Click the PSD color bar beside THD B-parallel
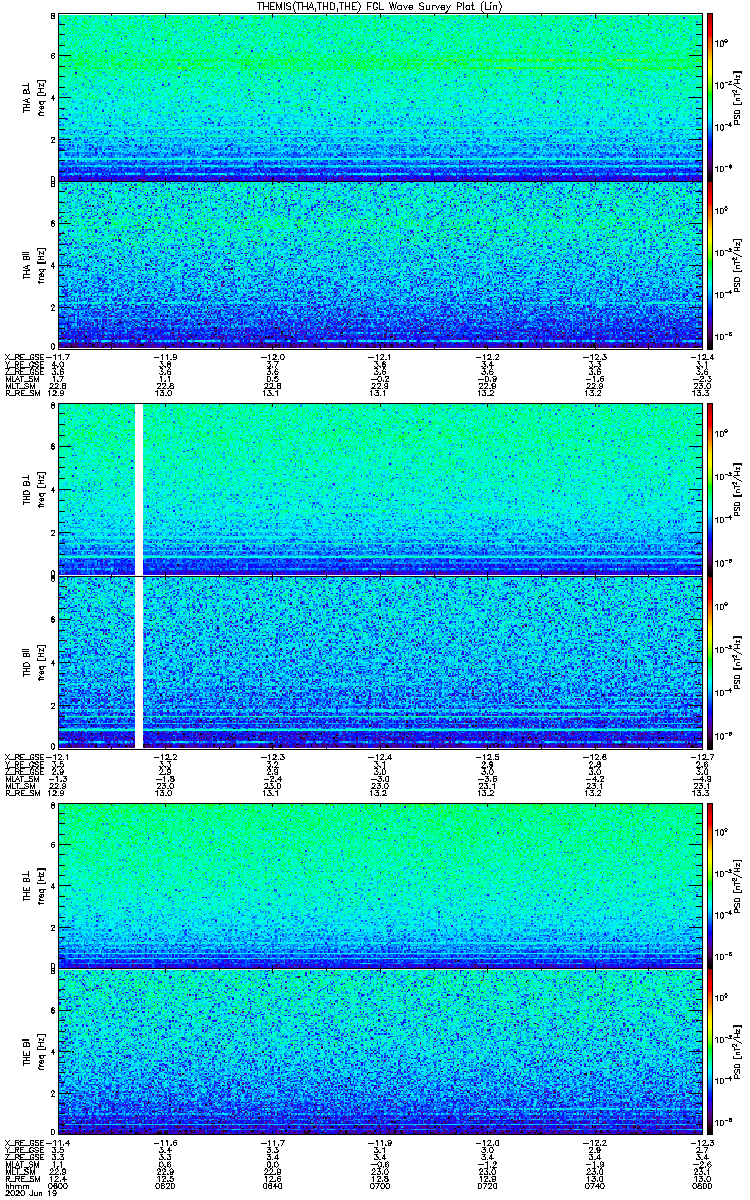The height and width of the screenshot is (1200, 750). coord(710,662)
